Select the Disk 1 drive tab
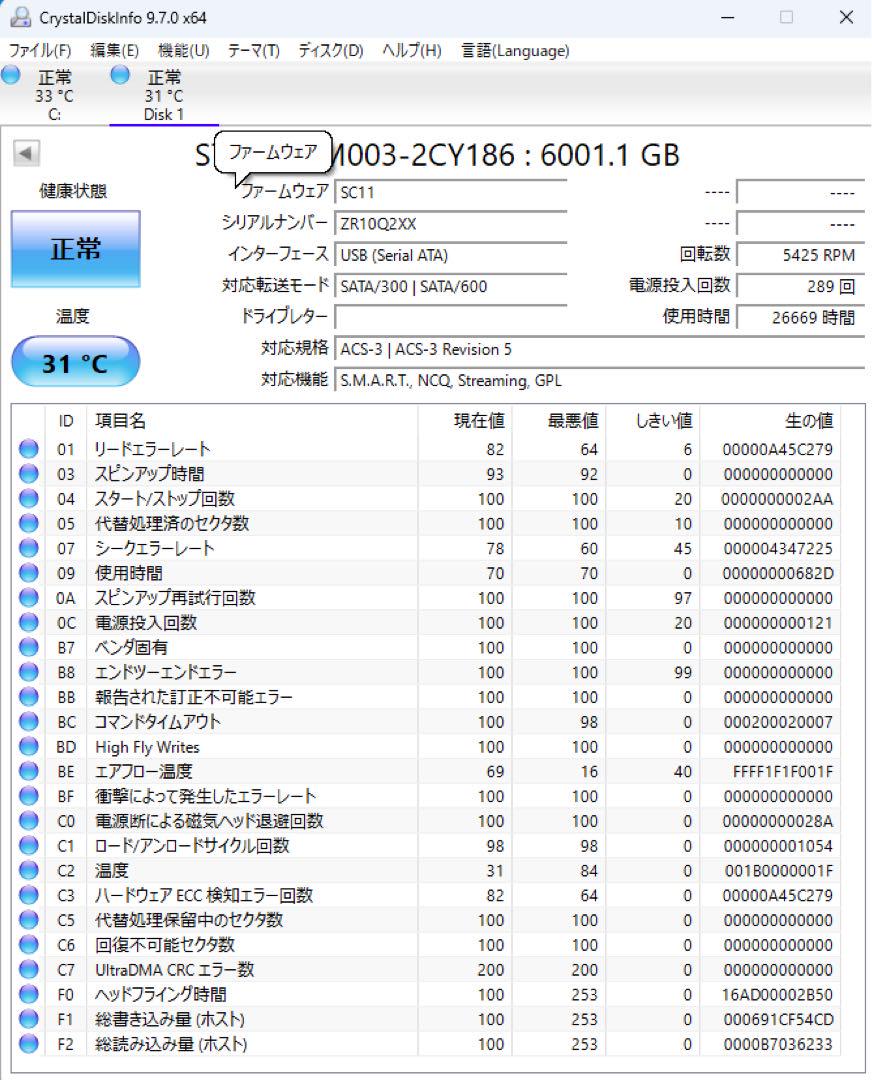 pos(164,95)
